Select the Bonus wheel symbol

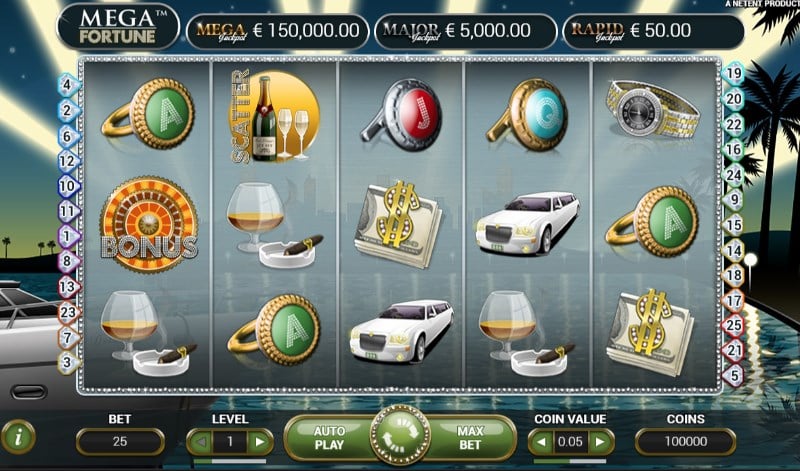click(x=148, y=224)
